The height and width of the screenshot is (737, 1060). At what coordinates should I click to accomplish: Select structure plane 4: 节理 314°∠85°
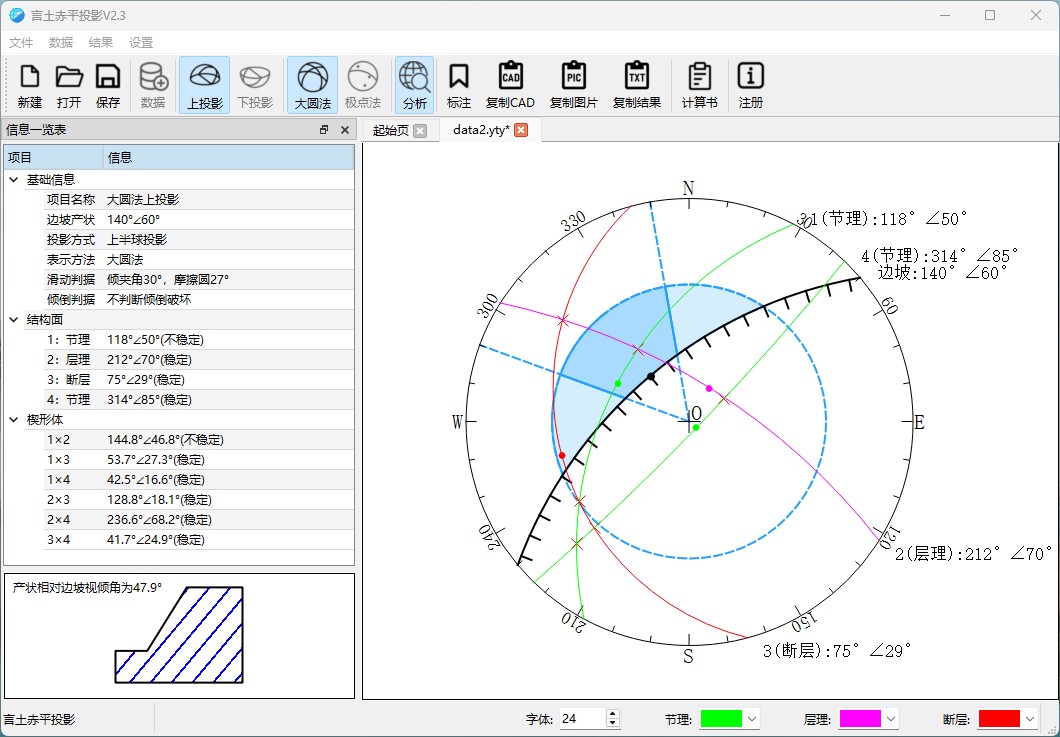click(199, 400)
